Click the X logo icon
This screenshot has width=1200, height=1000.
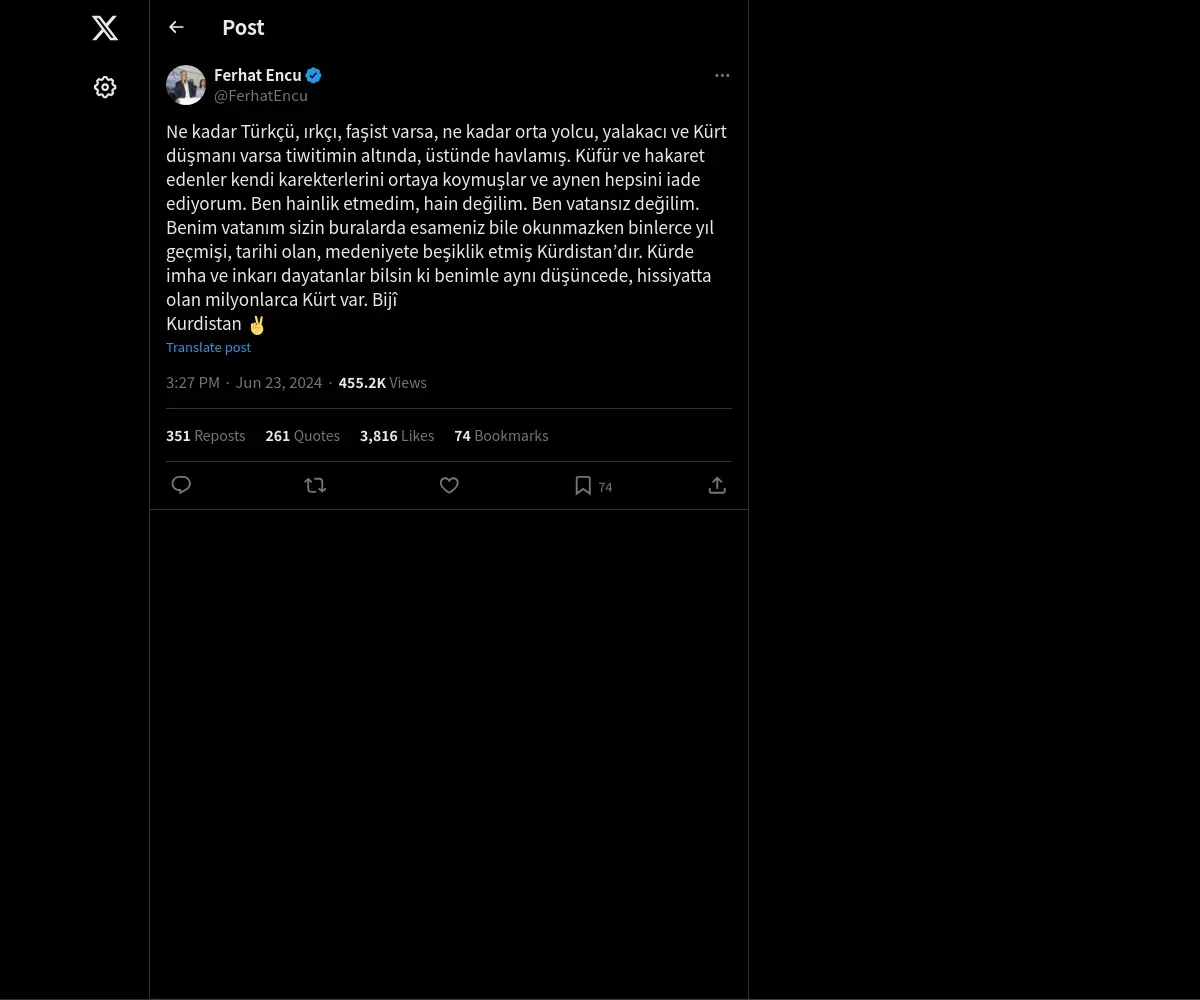point(105,28)
